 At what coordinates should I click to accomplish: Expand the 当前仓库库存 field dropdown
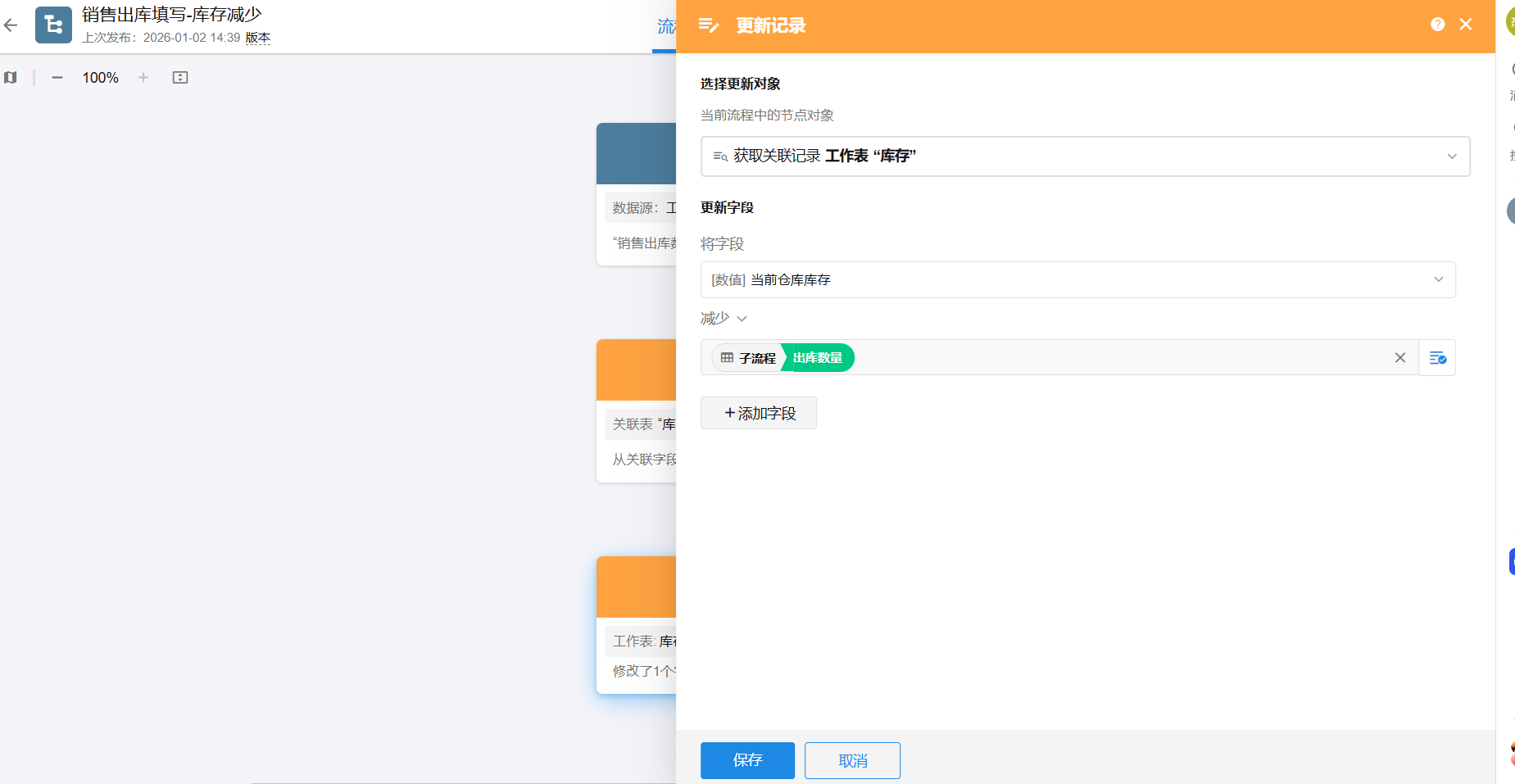1077,280
